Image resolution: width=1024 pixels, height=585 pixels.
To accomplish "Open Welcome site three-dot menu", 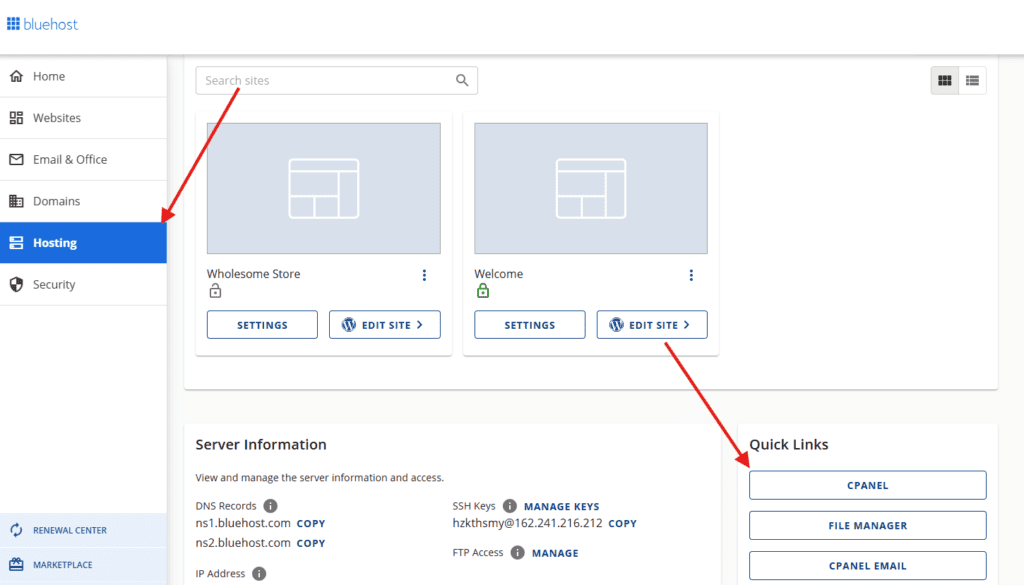I will coord(691,275).
